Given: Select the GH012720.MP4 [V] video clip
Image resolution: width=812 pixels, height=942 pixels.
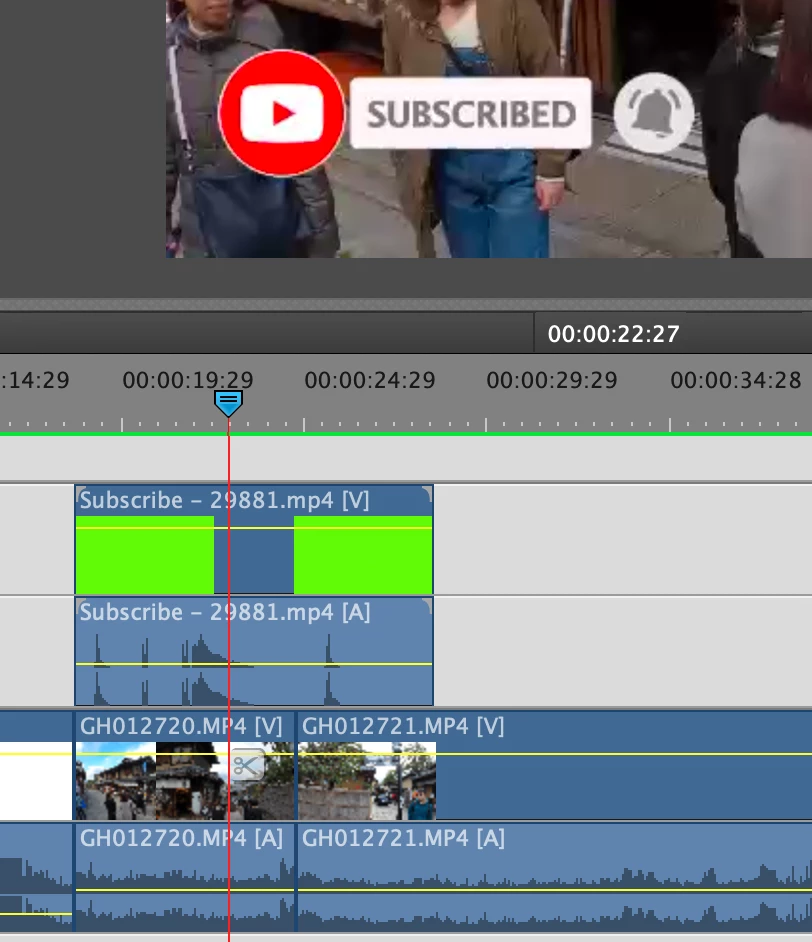Looking at the screenshot, I should [x=184, y=765].
